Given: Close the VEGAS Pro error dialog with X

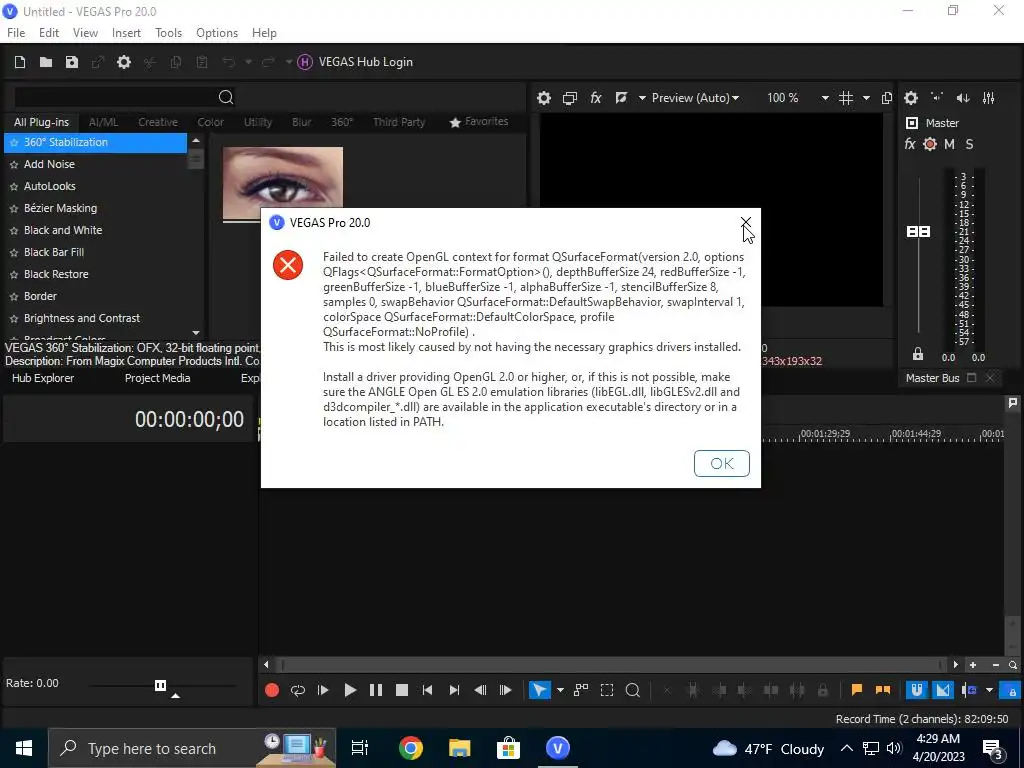Looking at the screenshot, I should (x=745, y=223).
